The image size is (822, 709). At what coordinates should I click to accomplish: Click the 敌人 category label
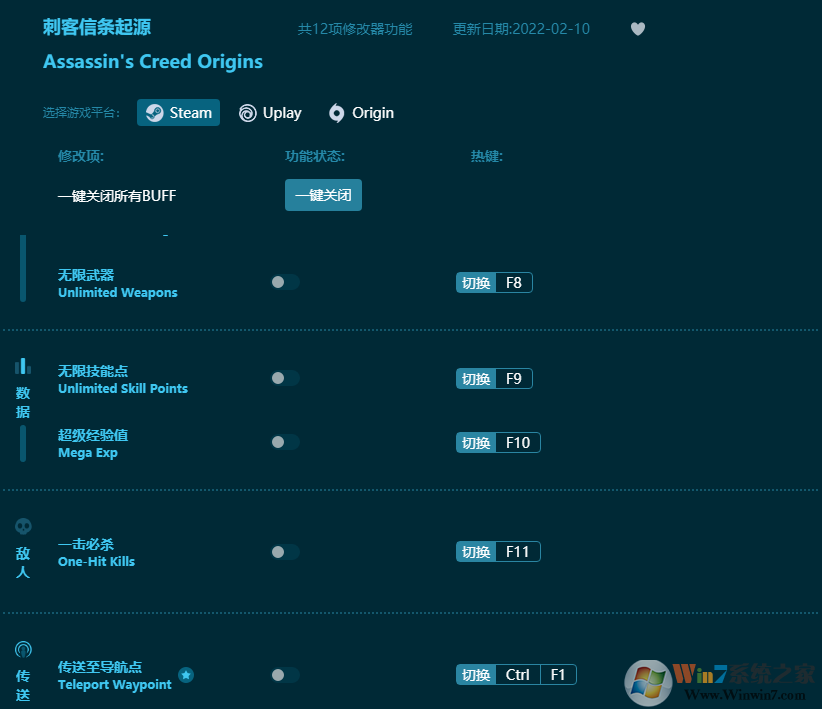[x=23, y=562]
